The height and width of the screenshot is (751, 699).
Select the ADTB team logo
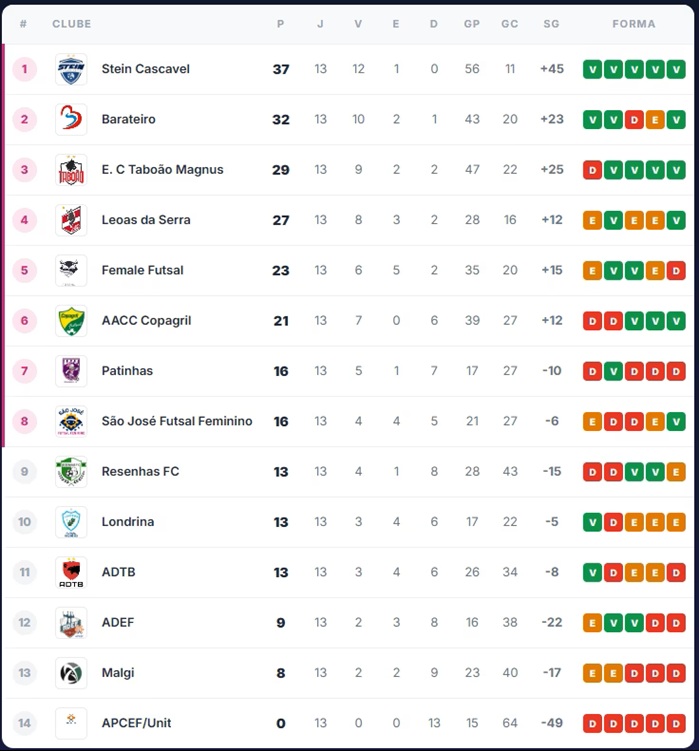[x=71, y=572]
